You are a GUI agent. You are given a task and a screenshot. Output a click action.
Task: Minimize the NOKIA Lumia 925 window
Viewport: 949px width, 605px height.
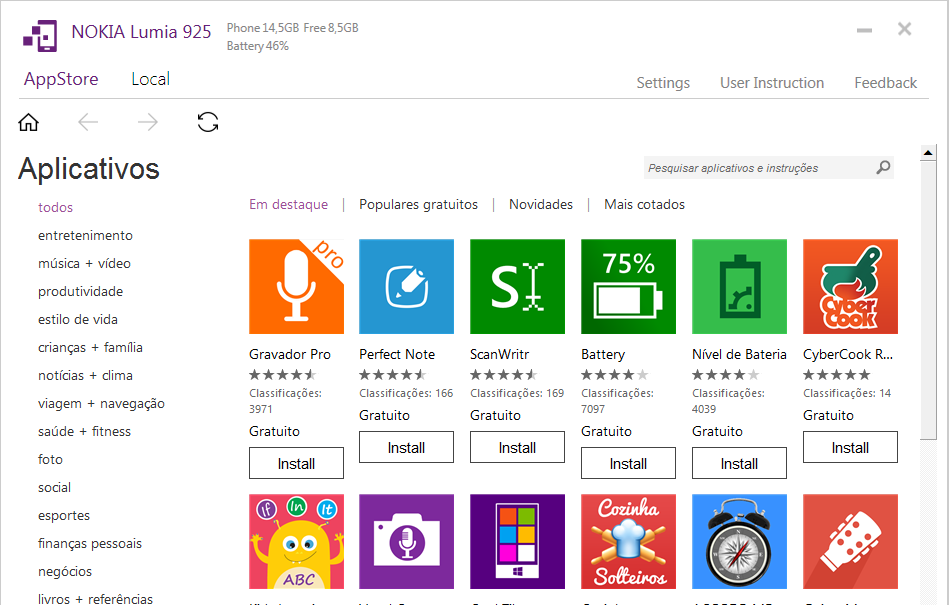[x=864, y=30]
